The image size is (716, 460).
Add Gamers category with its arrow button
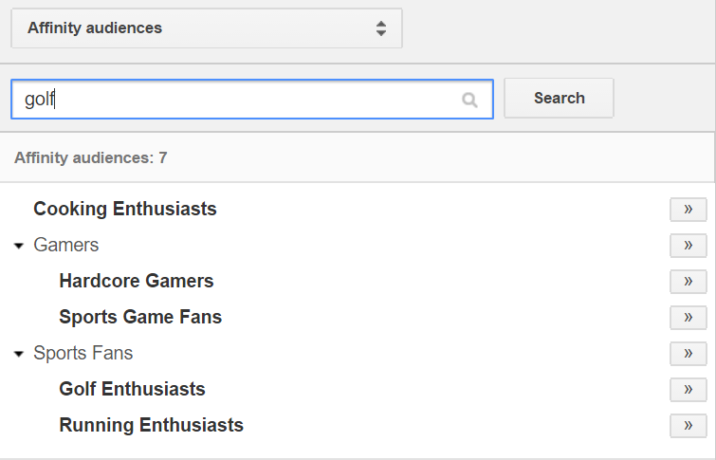pos(688,245)
